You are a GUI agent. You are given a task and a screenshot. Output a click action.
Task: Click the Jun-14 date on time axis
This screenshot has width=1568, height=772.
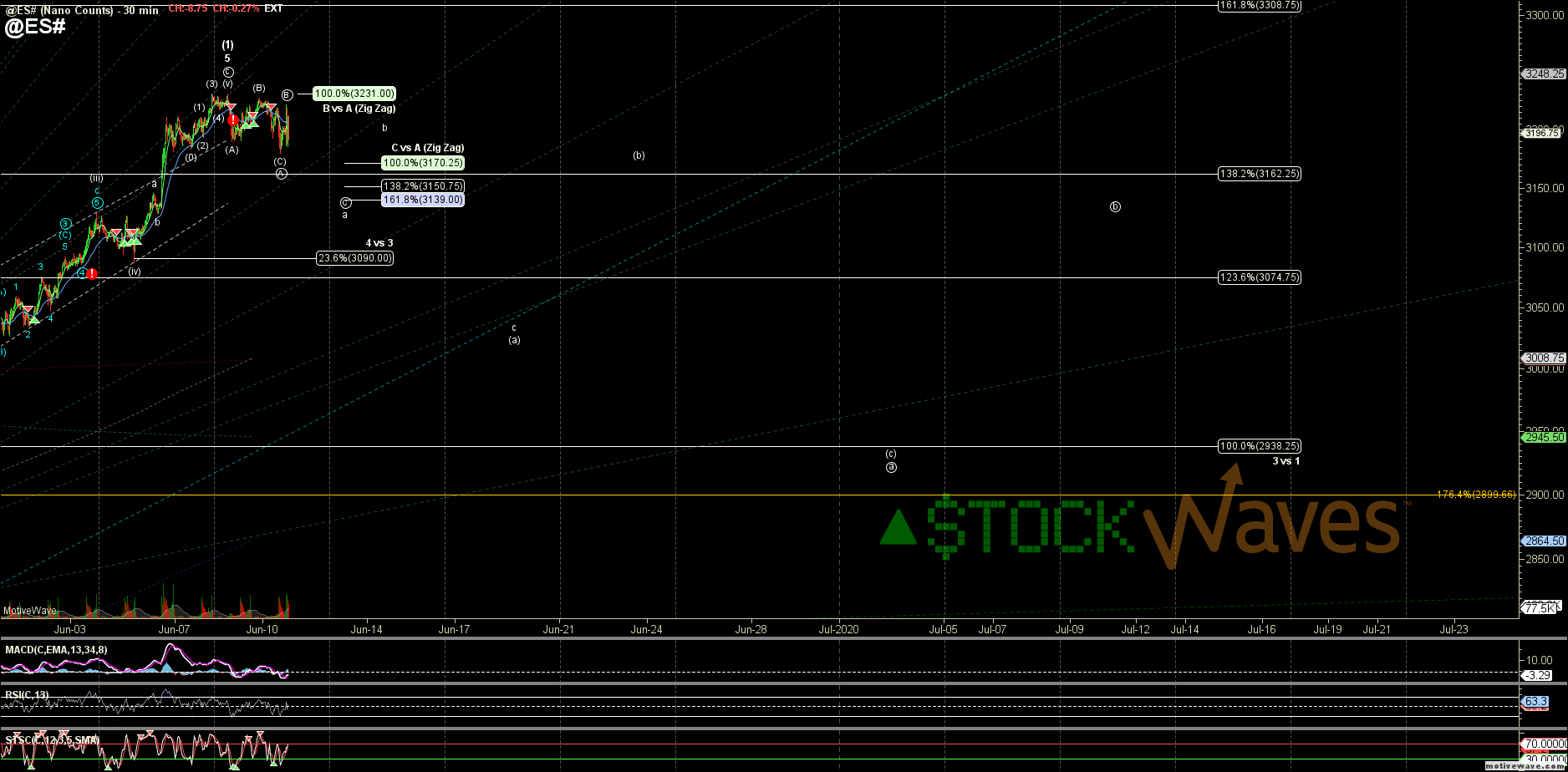(366, 629)
